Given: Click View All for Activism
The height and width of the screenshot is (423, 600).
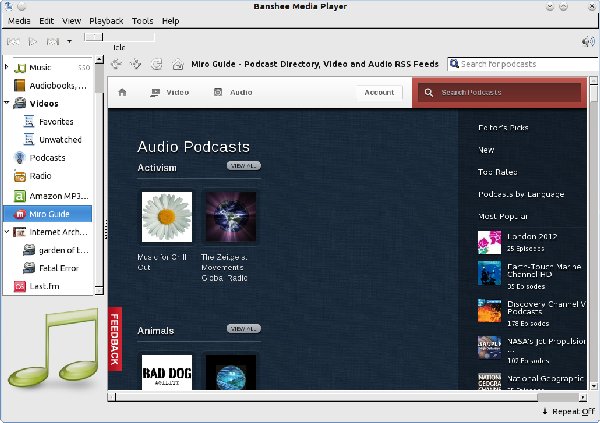Looking at the screenshot, I should (244, 166).
